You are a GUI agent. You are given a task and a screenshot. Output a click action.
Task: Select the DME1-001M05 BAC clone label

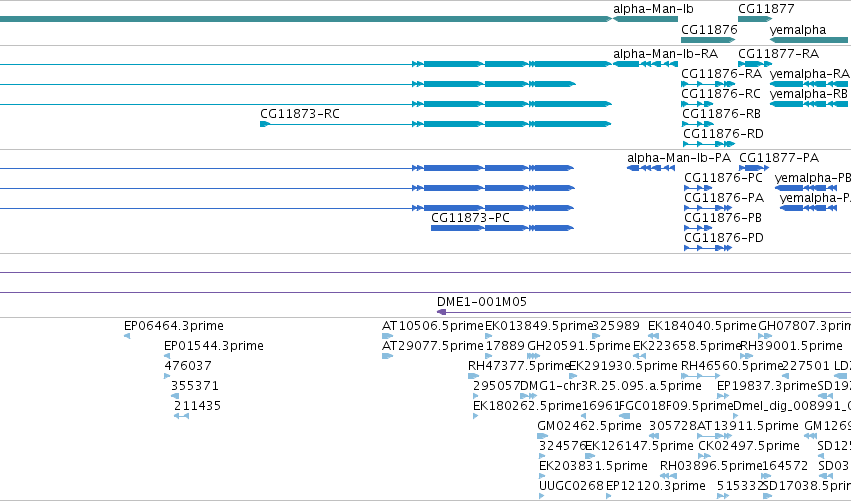[482, 302]
